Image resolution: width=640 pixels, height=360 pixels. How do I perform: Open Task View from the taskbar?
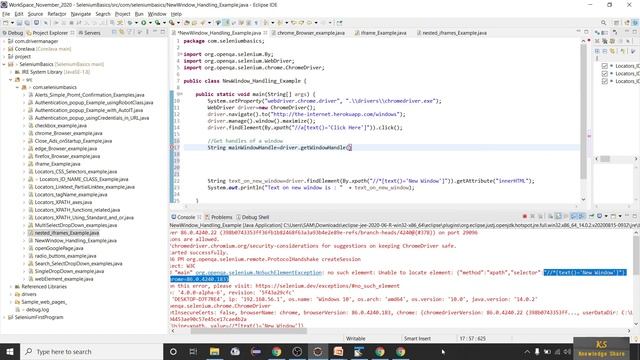click(x=193, y=351)
